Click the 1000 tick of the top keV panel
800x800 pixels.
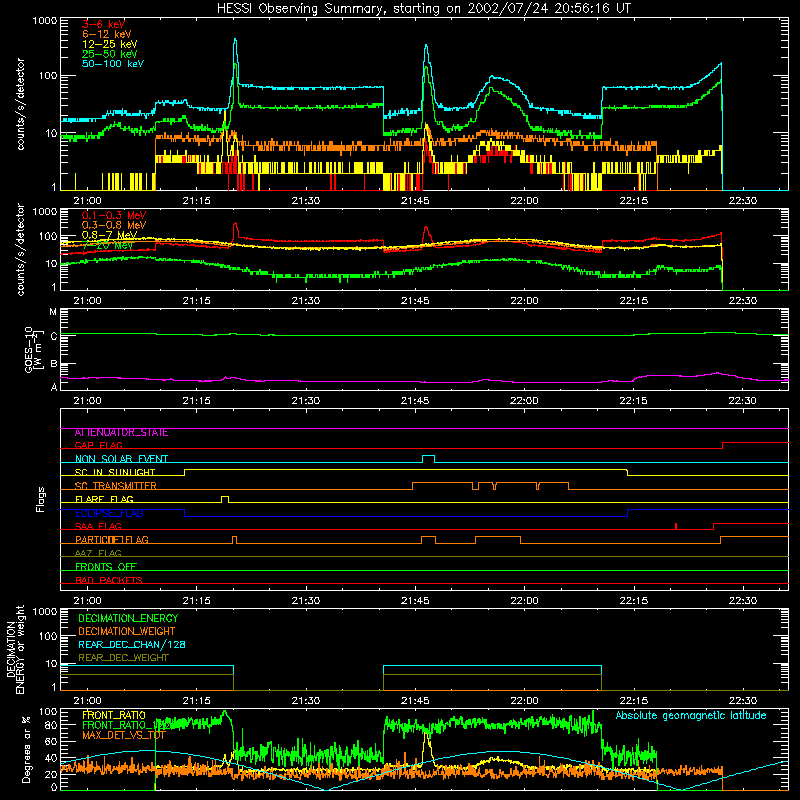tap(45, 21)
